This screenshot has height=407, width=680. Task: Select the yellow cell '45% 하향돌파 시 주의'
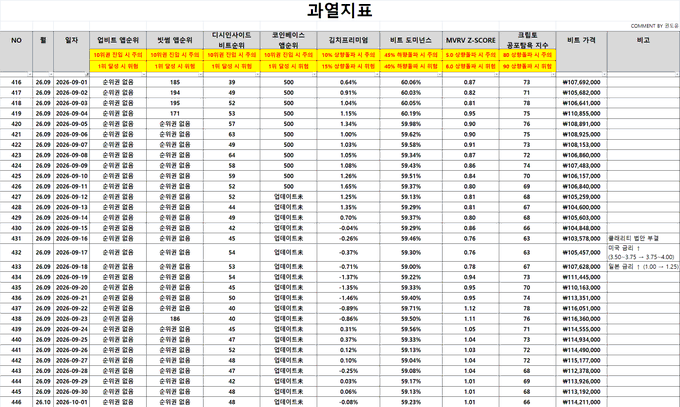[411, 55]
